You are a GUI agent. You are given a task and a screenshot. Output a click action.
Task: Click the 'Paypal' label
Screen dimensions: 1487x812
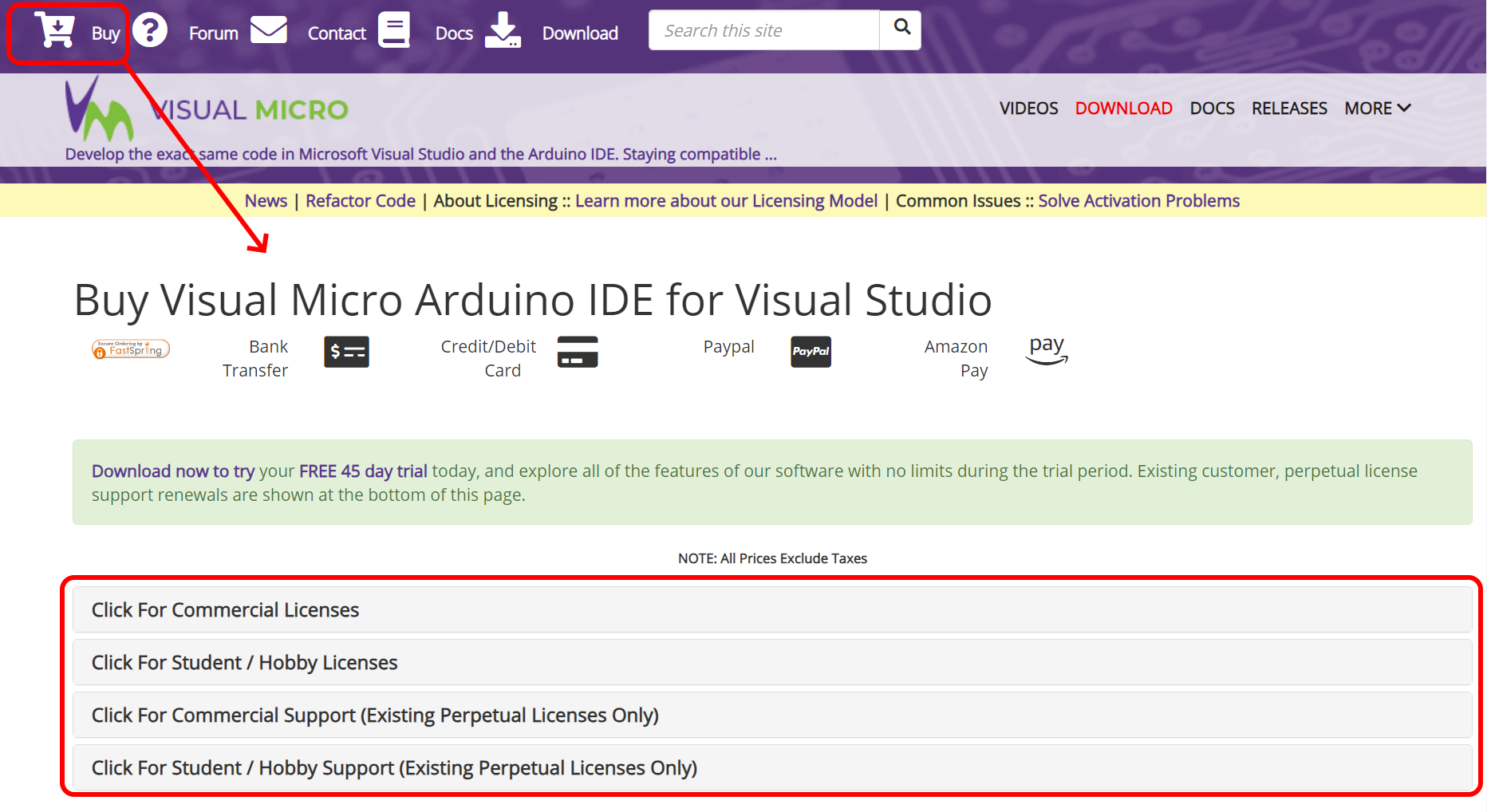728,347
